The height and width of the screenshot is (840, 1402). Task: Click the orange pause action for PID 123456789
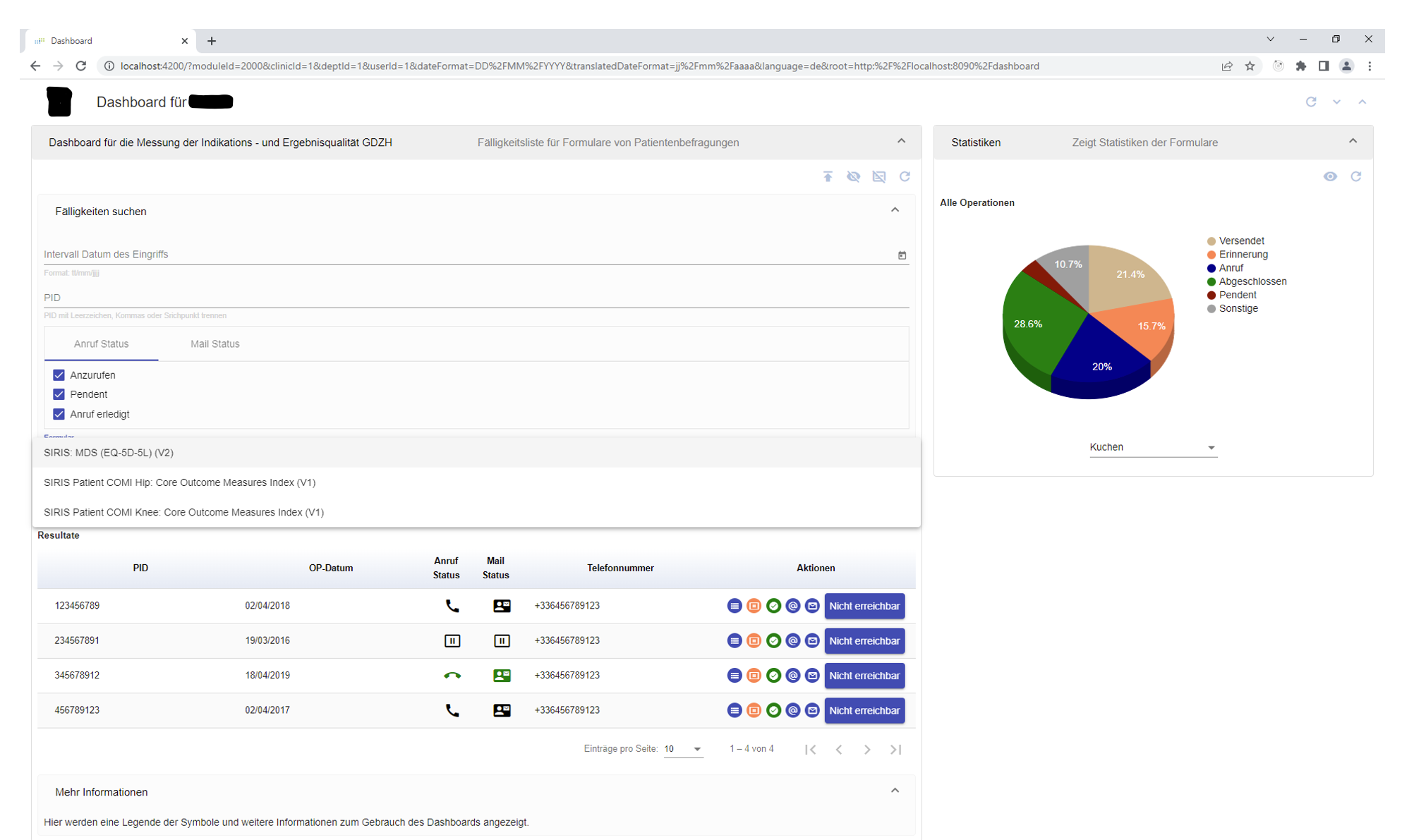(x=754, y=606)
